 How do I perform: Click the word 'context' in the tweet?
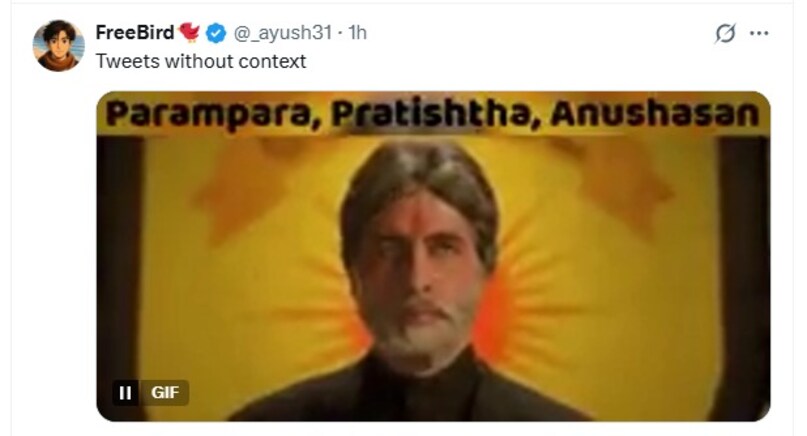point(272,61)
